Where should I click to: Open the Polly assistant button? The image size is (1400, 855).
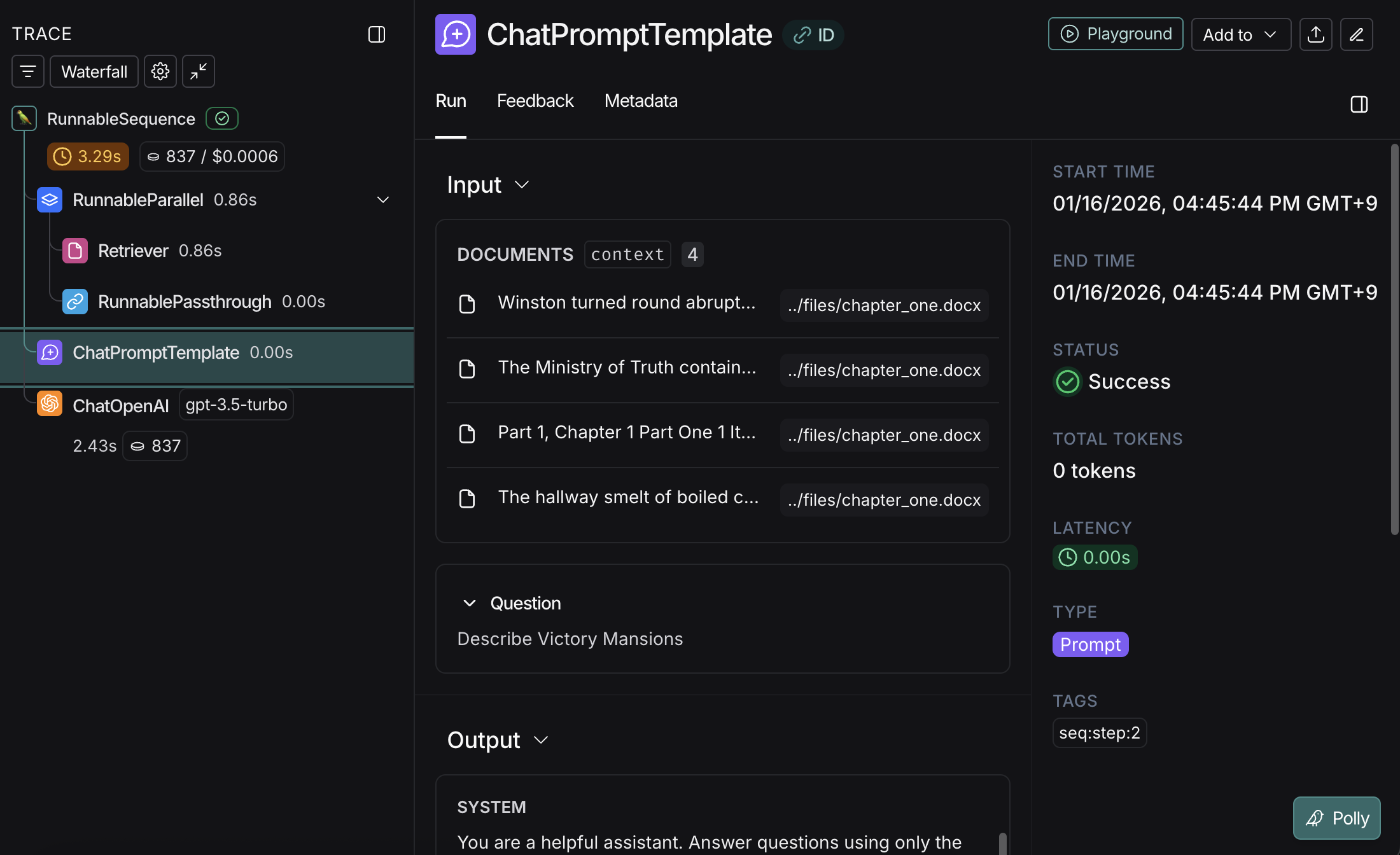1336,818
